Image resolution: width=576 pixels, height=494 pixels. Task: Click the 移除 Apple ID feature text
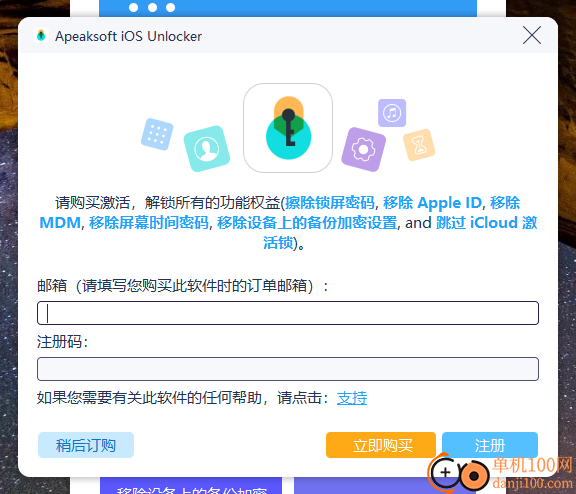(x=432, y=203)
